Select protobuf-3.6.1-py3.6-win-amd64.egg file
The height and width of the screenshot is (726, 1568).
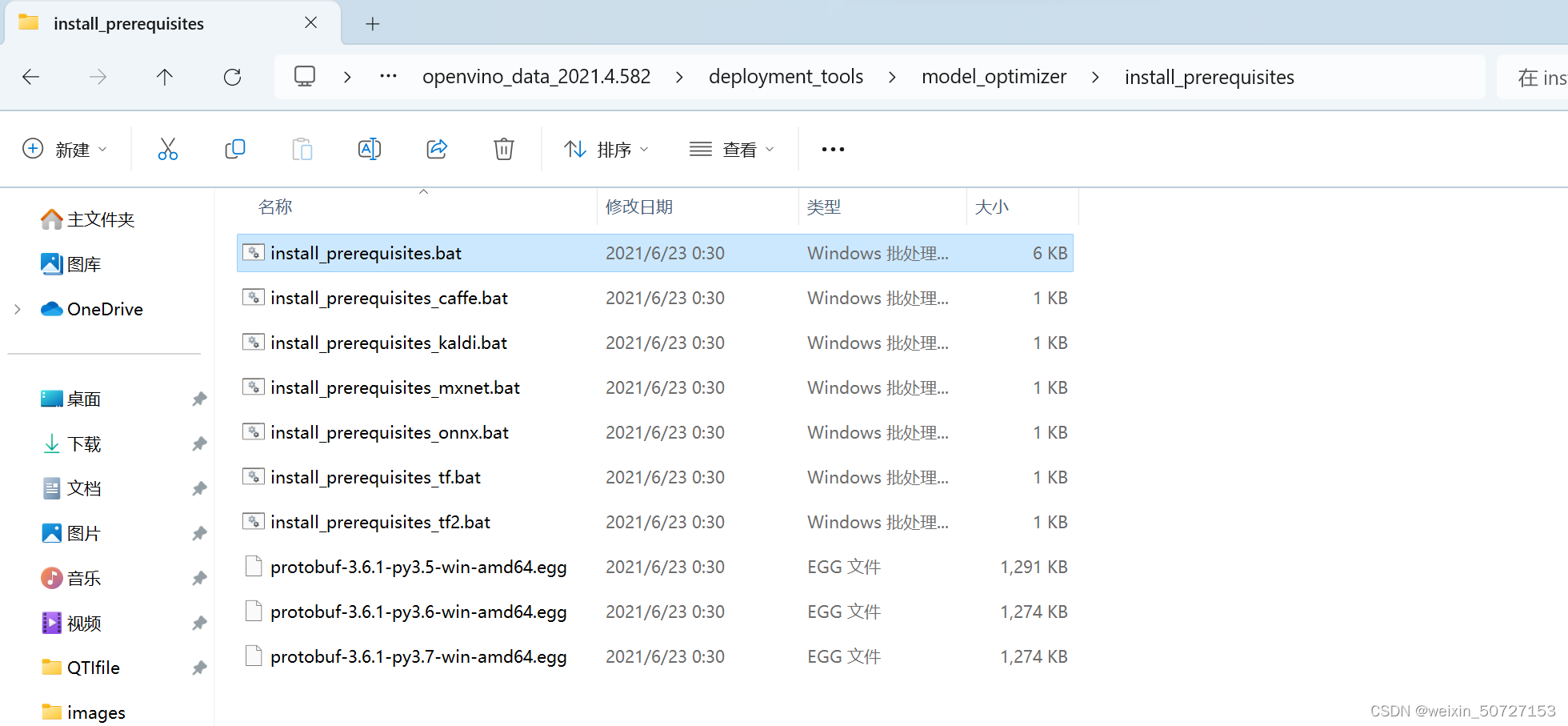point(654,612)
